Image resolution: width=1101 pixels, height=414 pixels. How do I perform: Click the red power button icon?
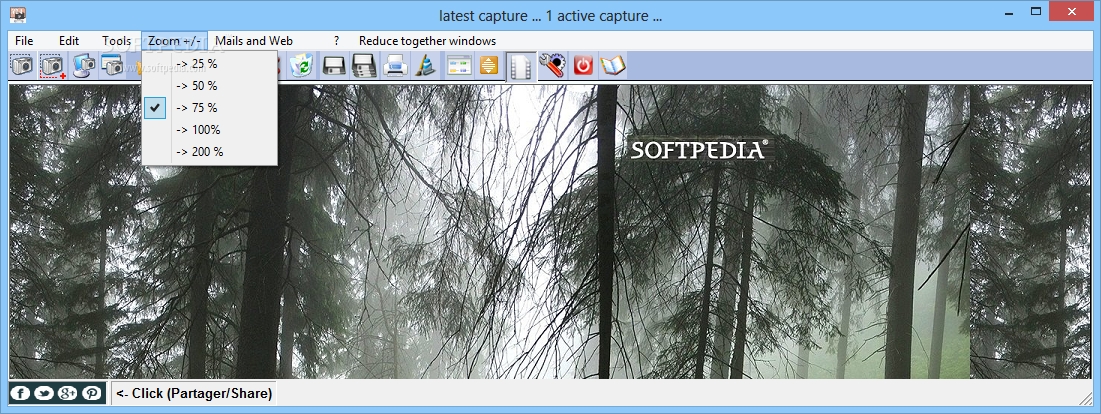pyautogui.click(x=583, y=66)
